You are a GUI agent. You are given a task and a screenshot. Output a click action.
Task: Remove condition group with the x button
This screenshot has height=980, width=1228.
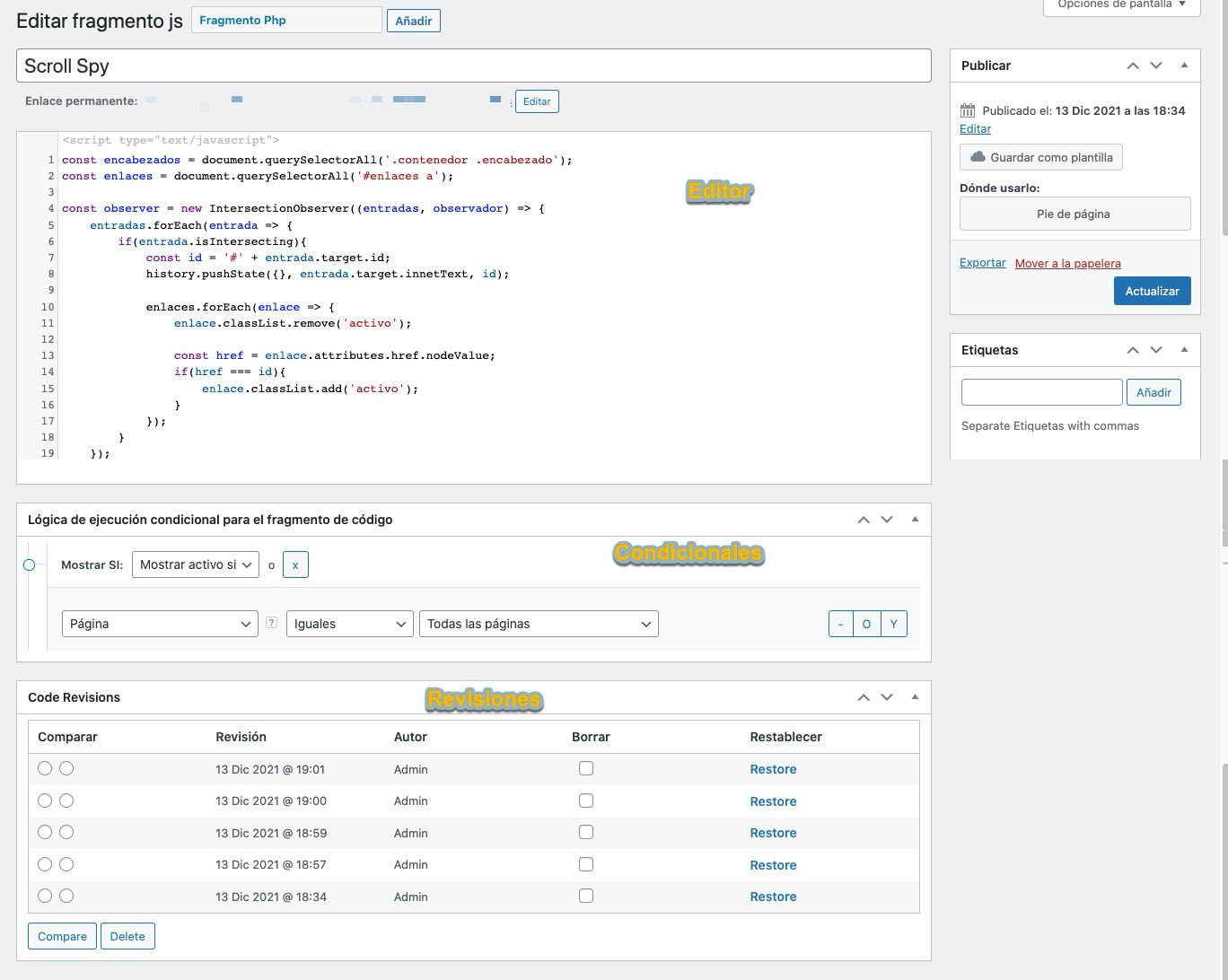click(295, 564)
